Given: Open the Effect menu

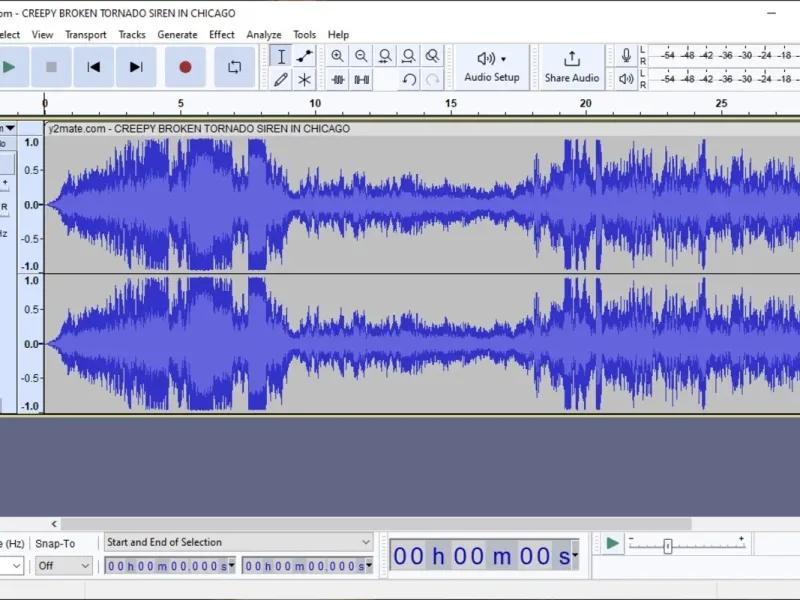Looking at the screenshot, I should tap(221, 35).
